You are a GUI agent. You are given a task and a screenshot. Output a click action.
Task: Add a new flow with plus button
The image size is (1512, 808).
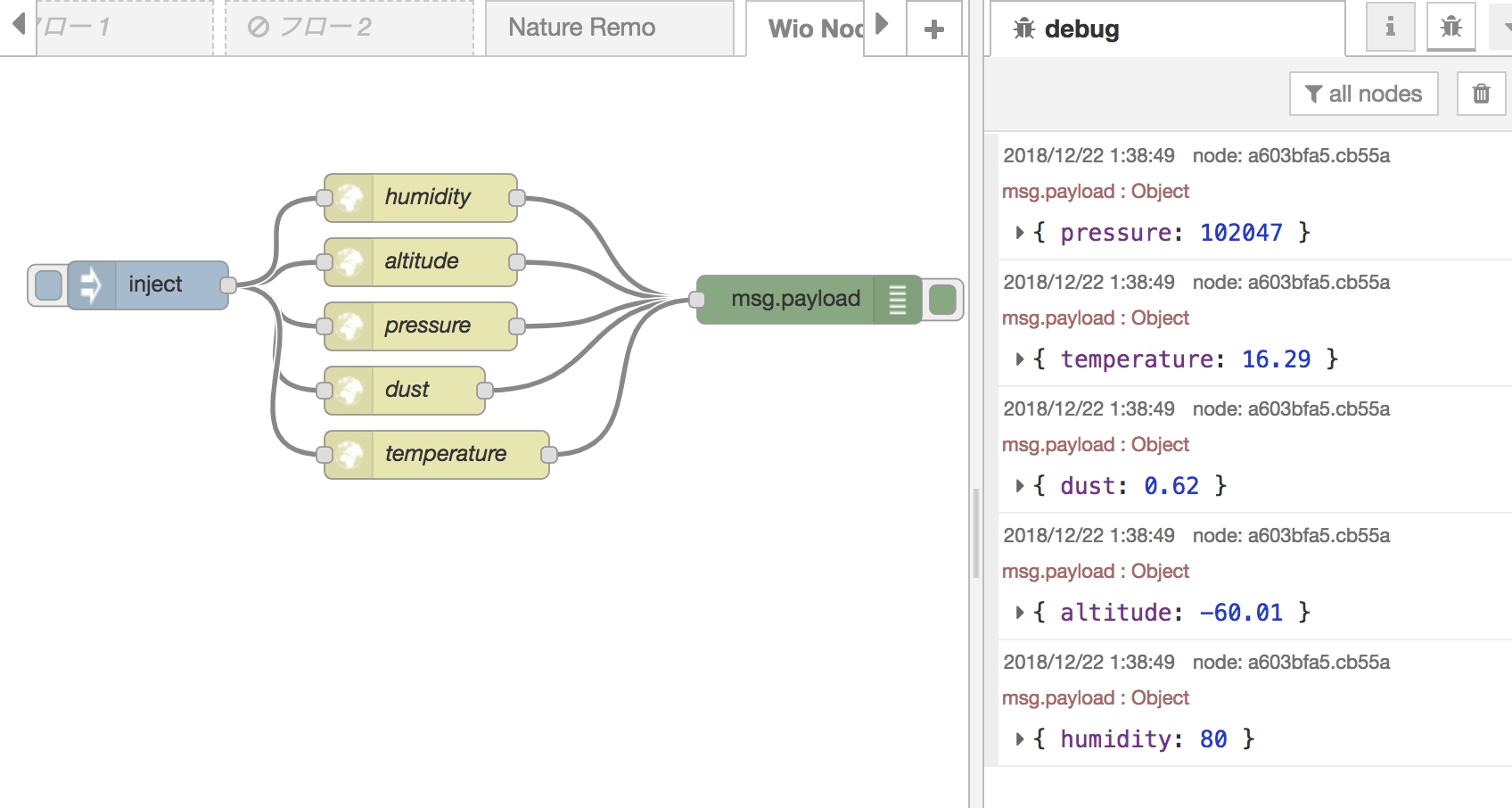933,28
